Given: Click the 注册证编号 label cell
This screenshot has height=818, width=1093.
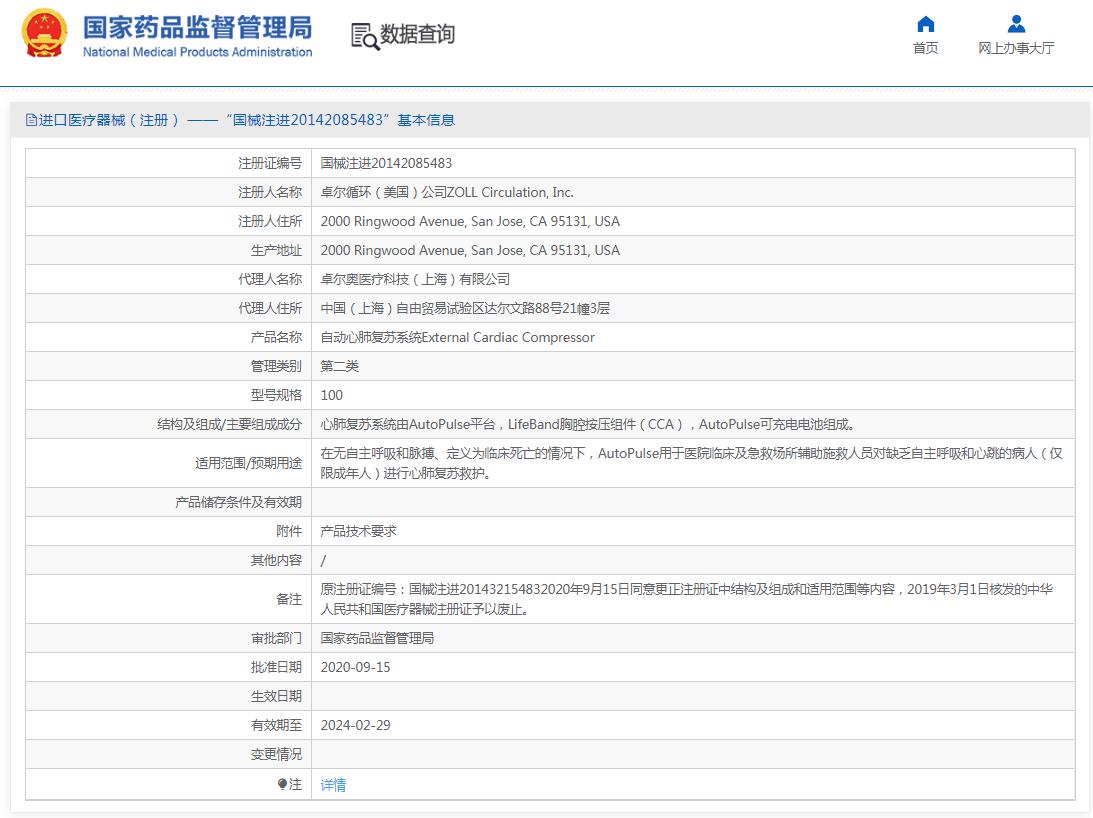Looking at the screenshot, I should (x=168, y=163).
